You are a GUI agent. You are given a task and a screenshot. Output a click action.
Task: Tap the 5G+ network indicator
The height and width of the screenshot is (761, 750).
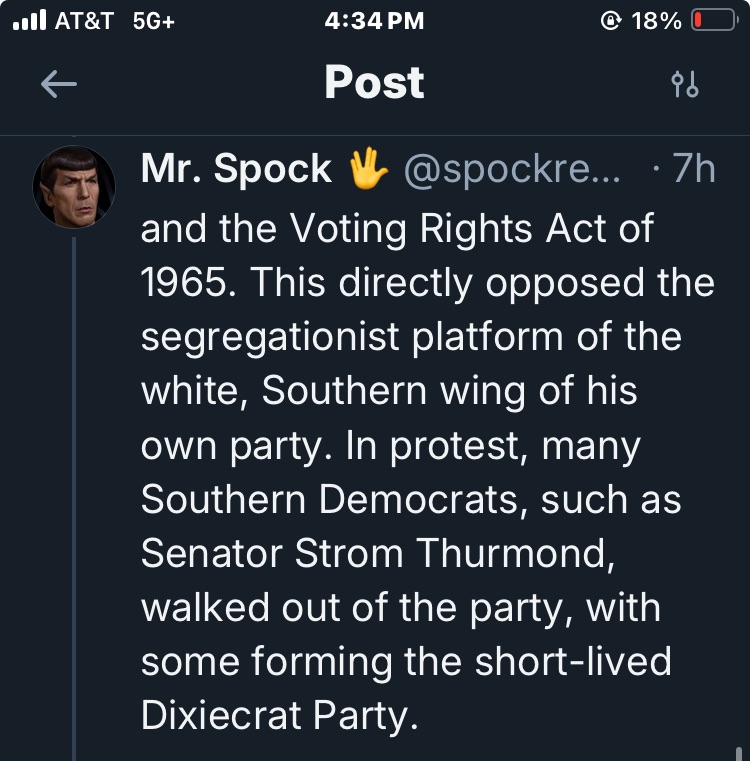tap(153, 21)
